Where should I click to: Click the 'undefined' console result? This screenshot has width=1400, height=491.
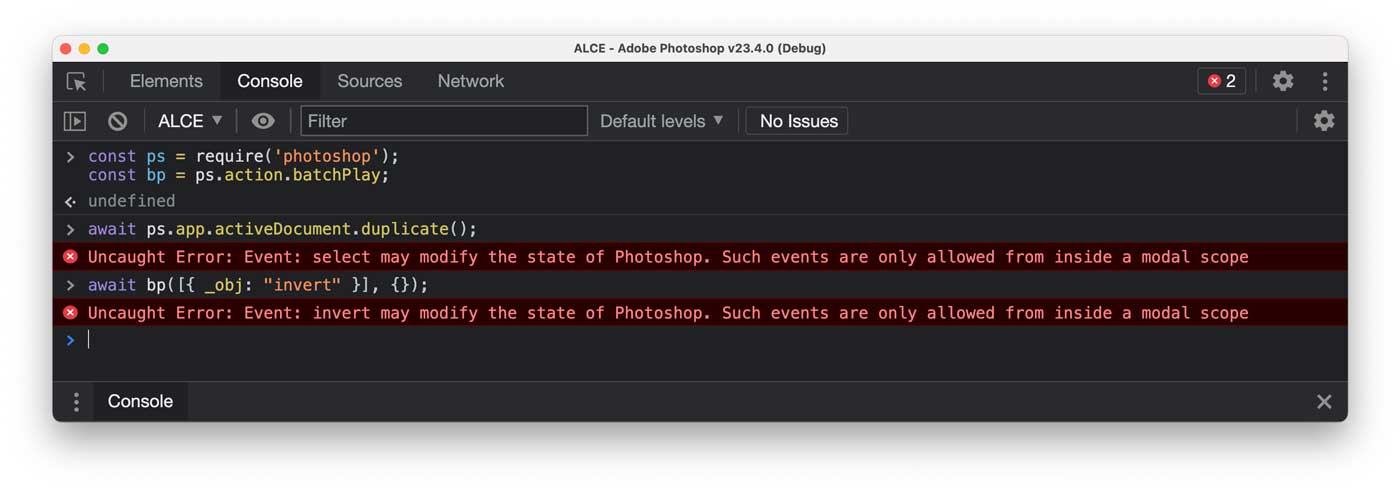tap(131, 201)
